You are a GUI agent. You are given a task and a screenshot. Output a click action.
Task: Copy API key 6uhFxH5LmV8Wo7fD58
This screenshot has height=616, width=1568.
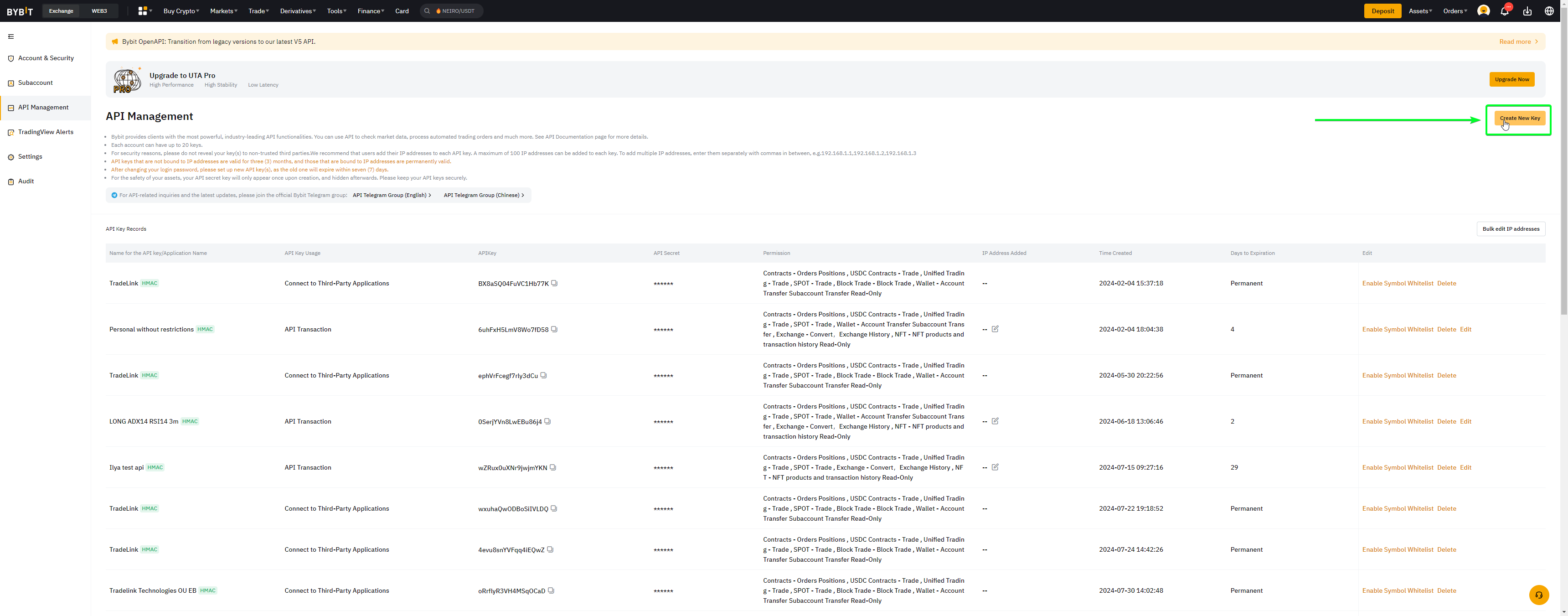pyautogui.click(x=555, y=329)
